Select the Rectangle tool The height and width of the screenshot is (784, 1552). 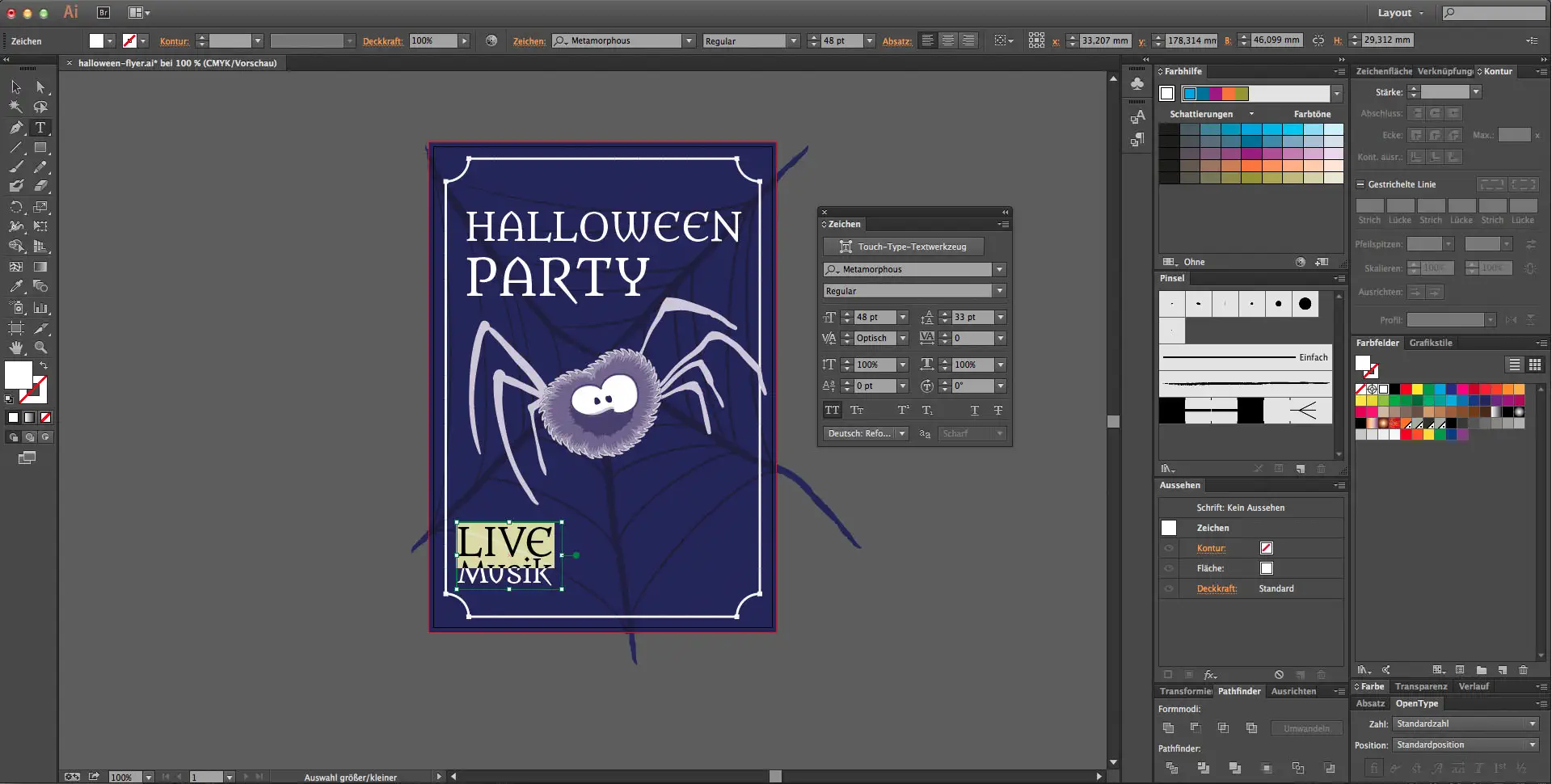click(x=40, y=146)
